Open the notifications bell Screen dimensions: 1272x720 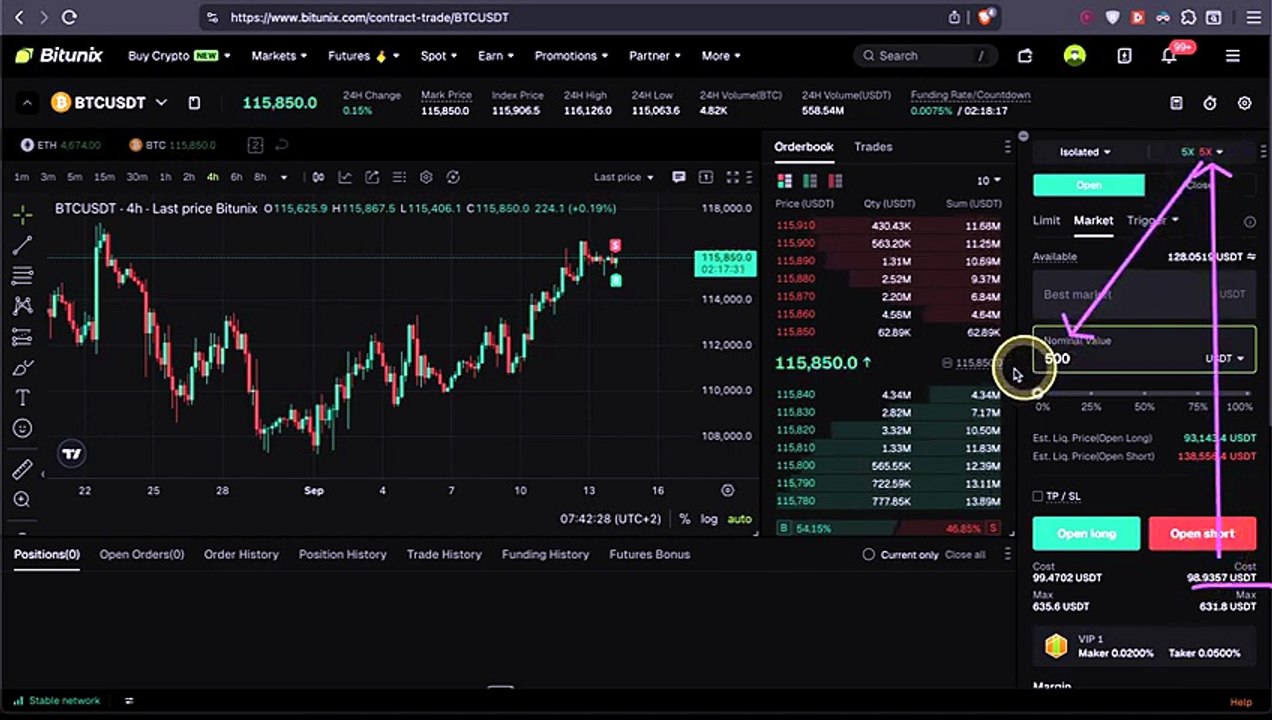click(1169, 56)
